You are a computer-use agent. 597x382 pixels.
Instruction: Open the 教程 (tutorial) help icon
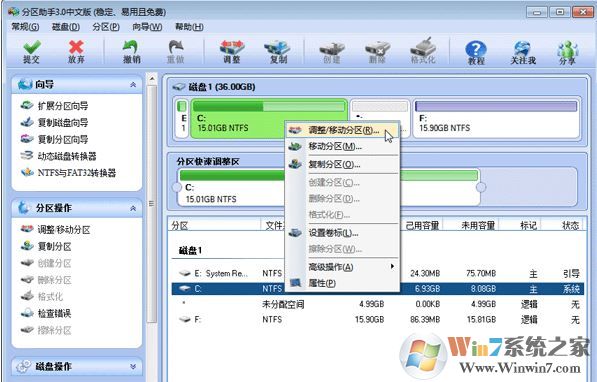click(476, 53)
